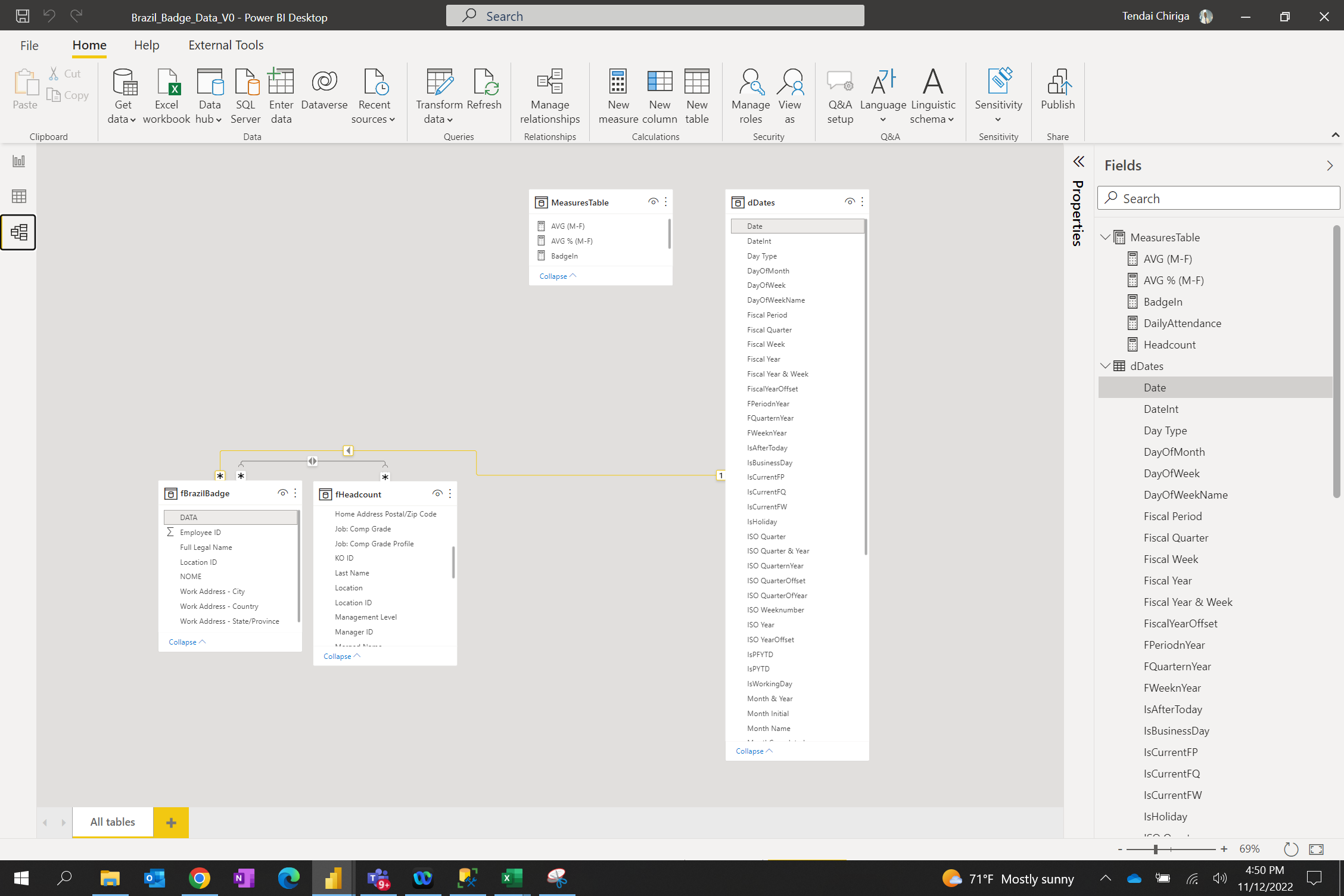Collapse dDates in Fields pane

point(1105,366)
